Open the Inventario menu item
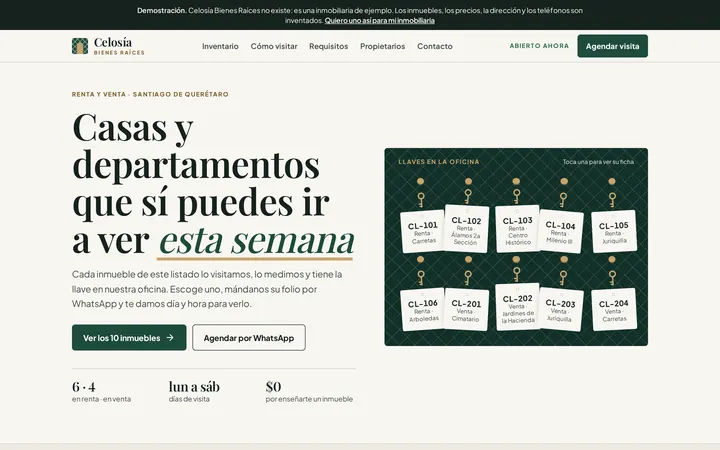 coord(220,46)
